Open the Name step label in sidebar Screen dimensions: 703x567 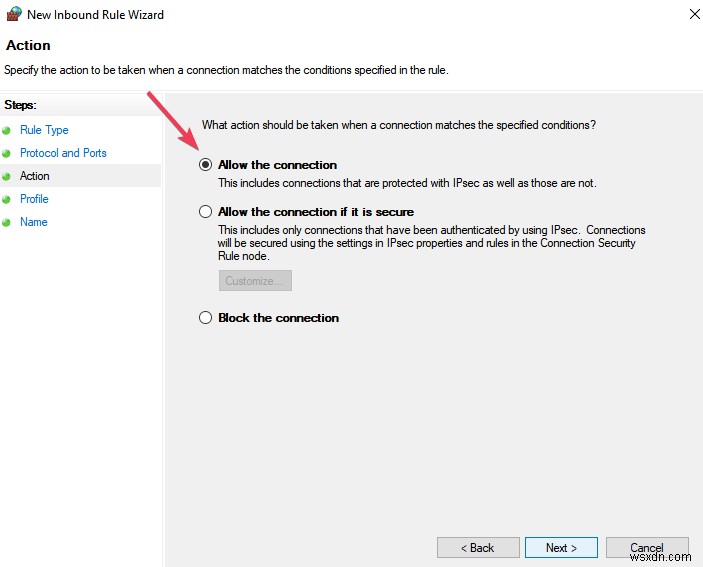click(x=34, y=222)
